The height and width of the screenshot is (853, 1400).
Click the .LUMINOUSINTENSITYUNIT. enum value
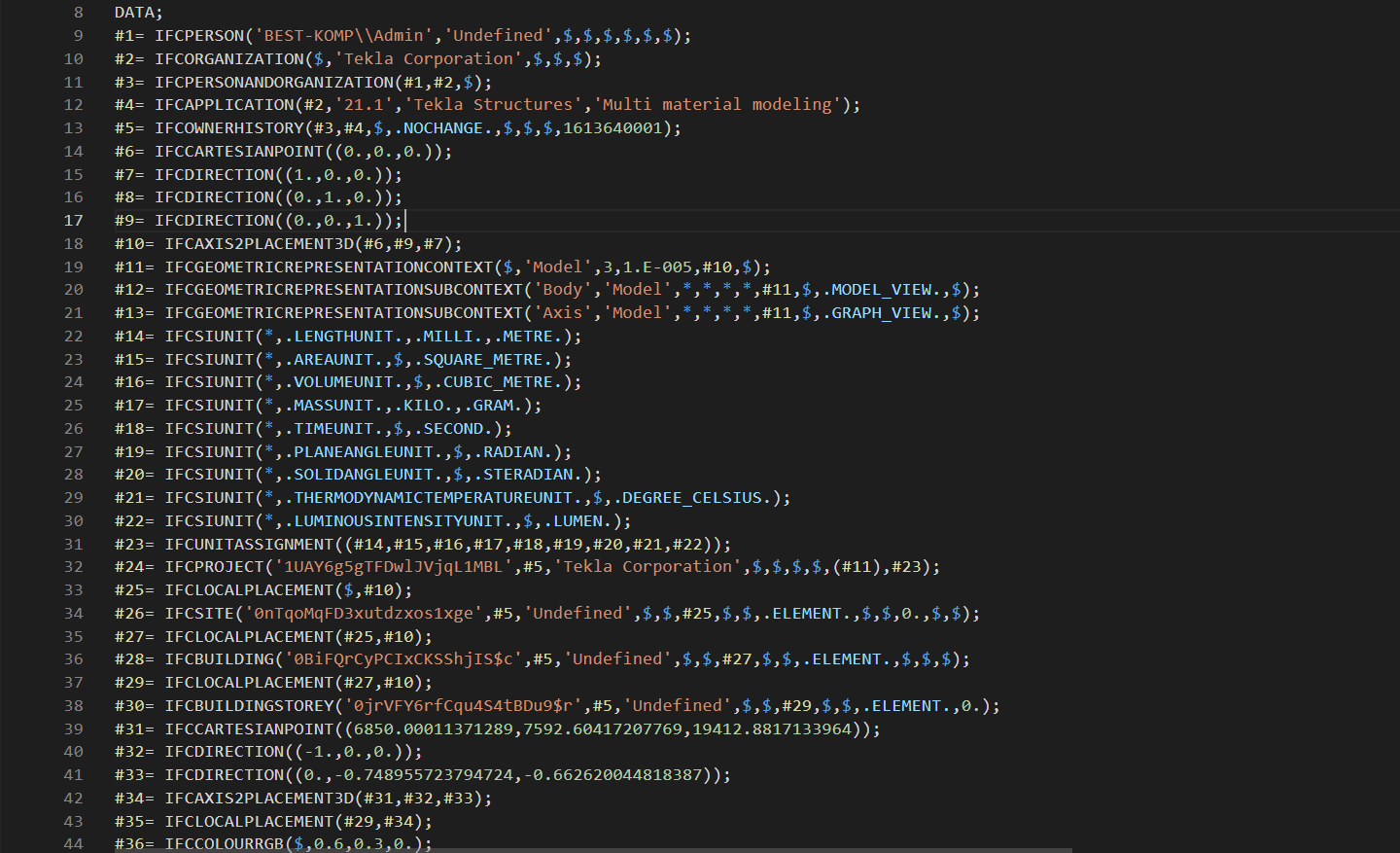tap(399, 521)
